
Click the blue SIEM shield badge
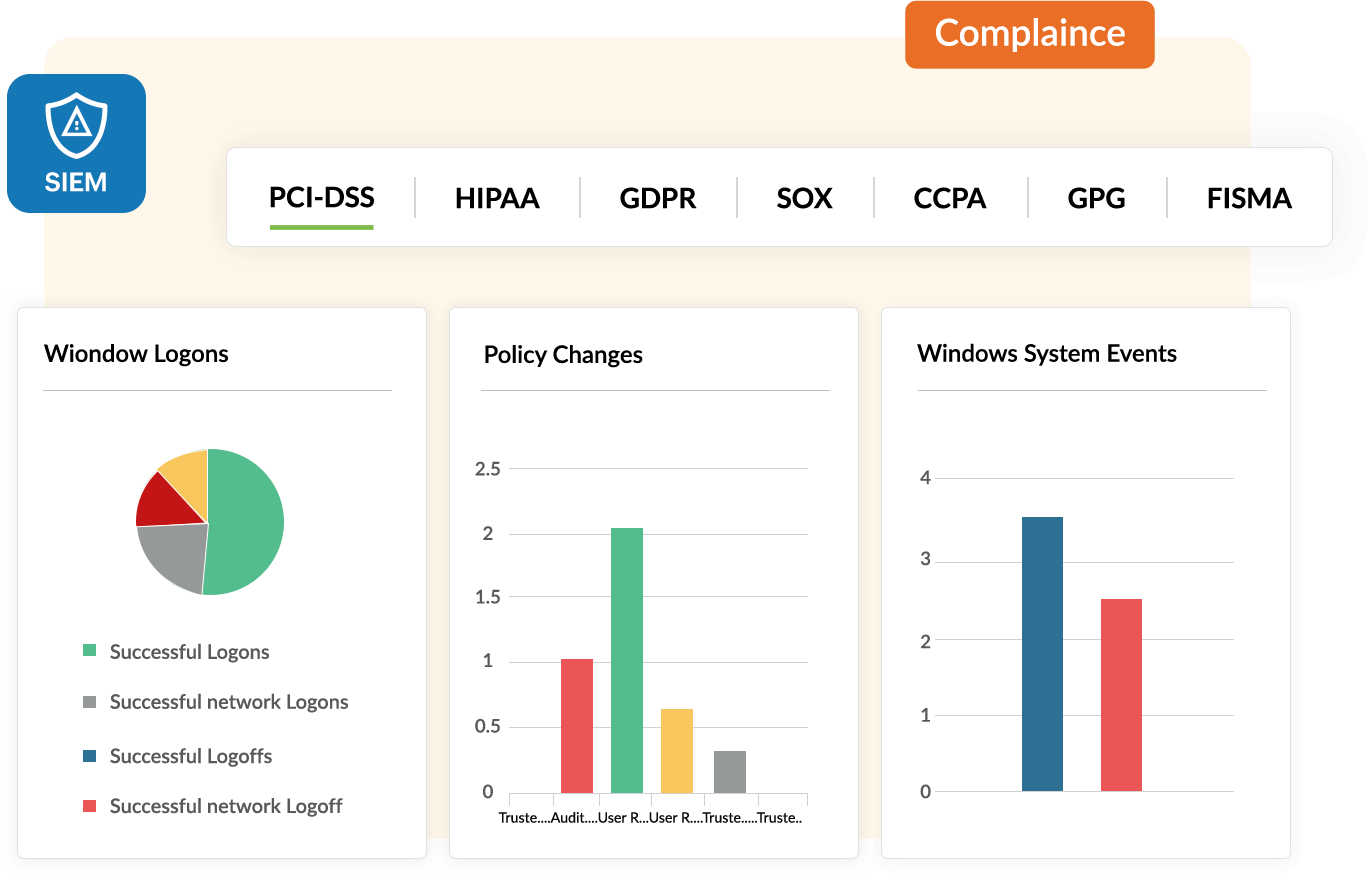tap(76, 143)
